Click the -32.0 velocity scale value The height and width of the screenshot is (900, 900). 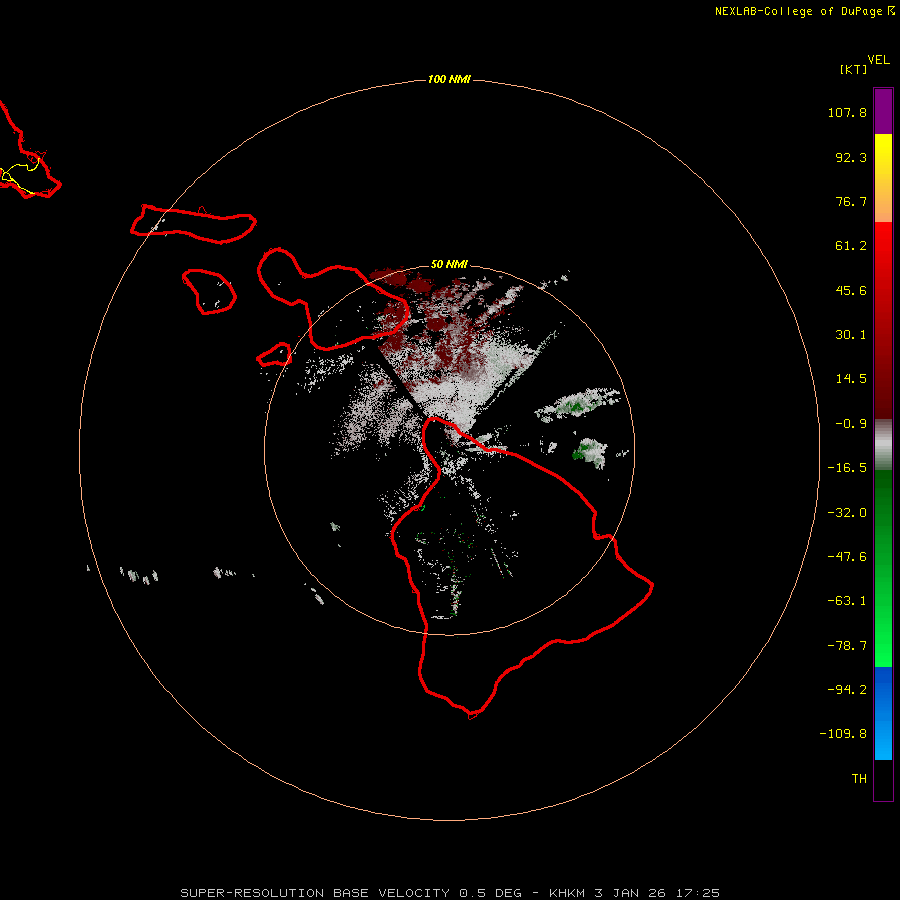pyautogui.click(x=847, y=513)
